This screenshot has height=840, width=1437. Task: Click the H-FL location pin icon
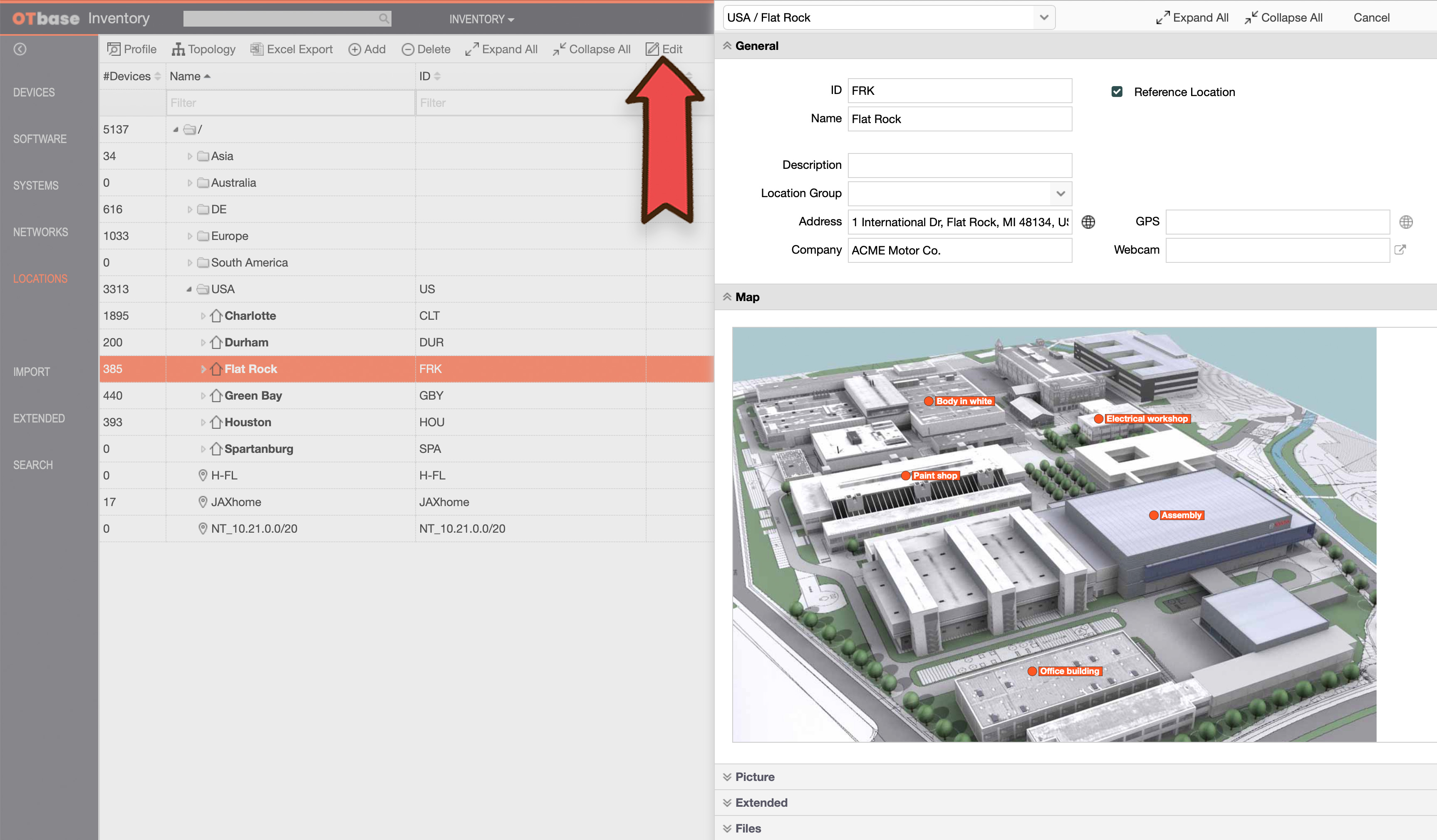coord(203,475)
